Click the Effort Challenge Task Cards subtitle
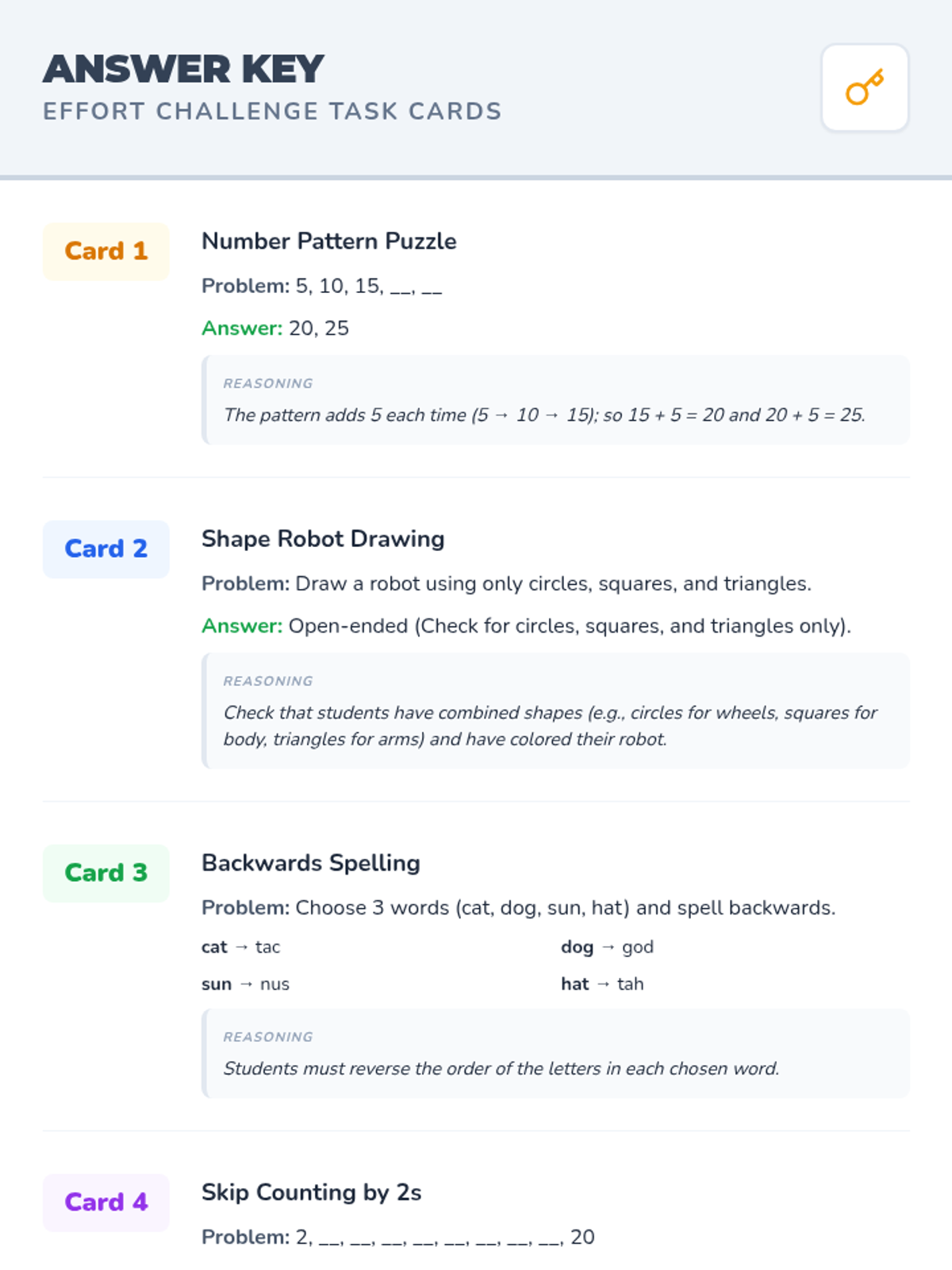Screen dimensions: 952x1270 [x=272, y=111]
